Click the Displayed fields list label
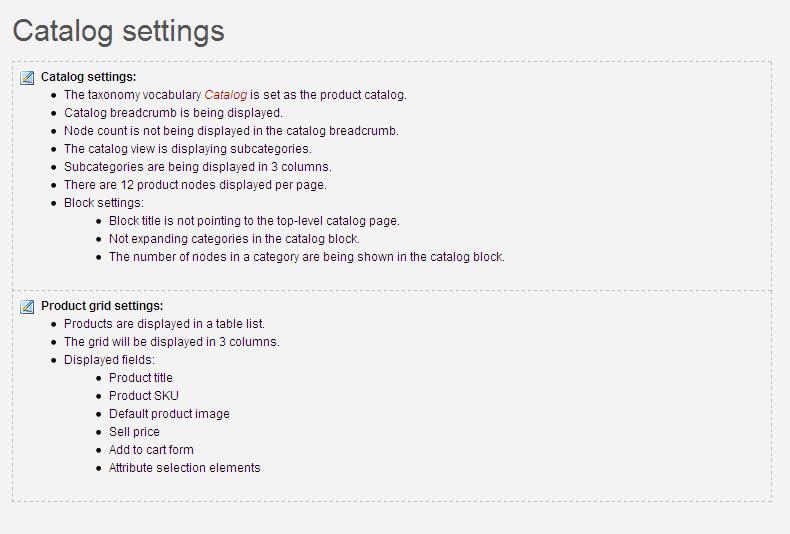 (x=109, y=360)
